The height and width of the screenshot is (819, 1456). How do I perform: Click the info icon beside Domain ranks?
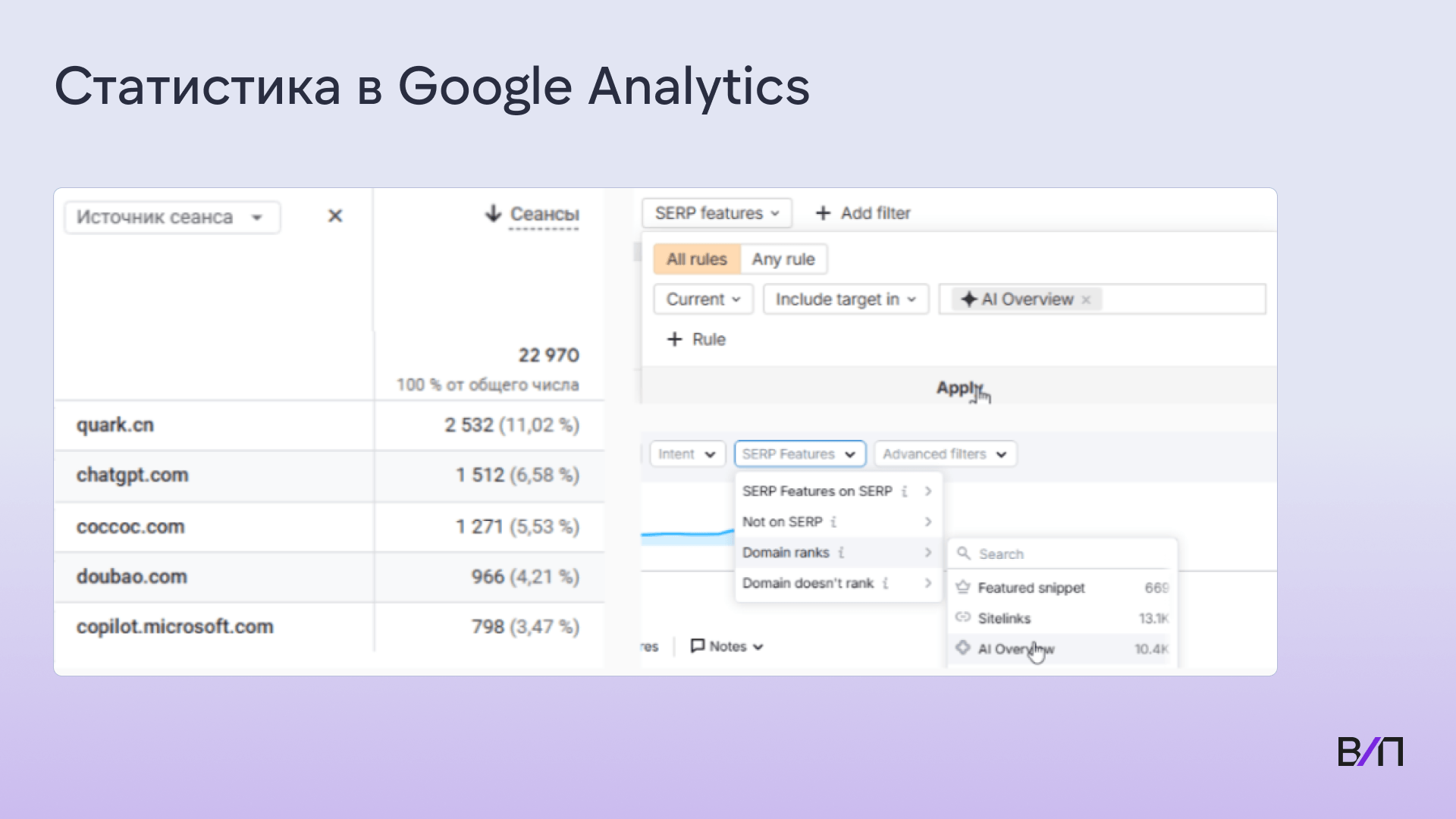(x=841, y=553)
